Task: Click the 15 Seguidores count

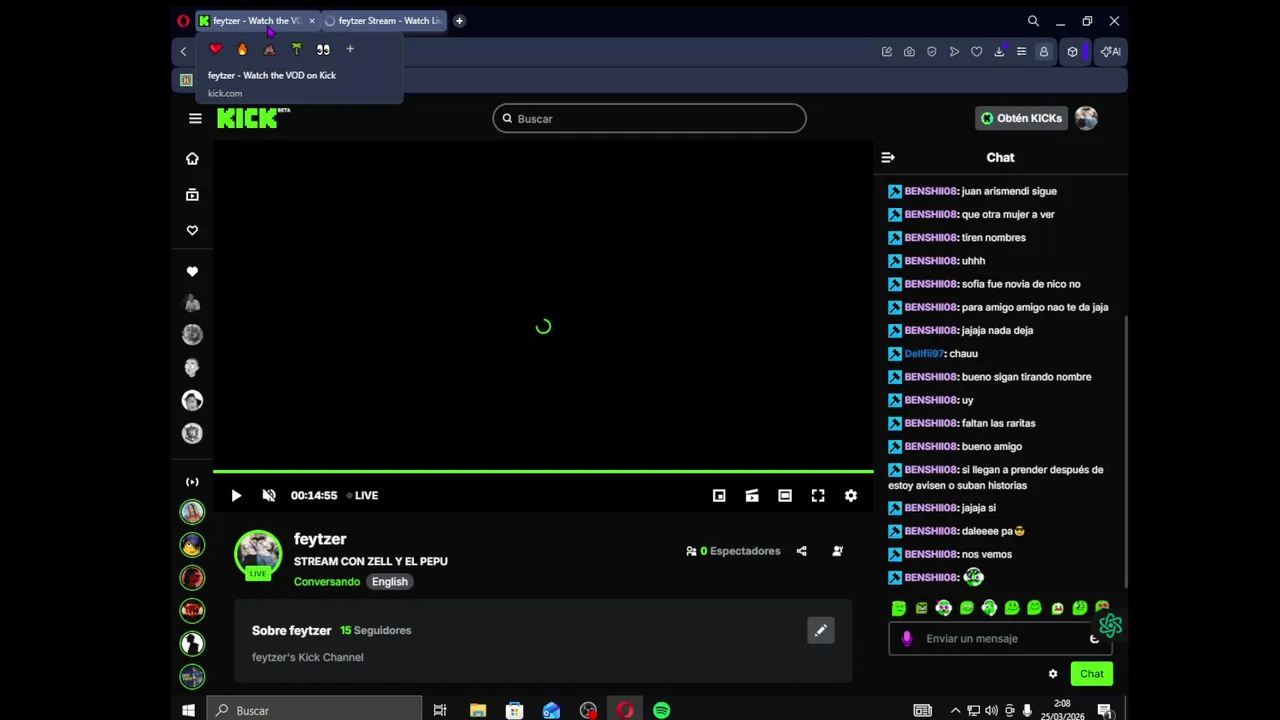Action: click(x=375, y=630)
